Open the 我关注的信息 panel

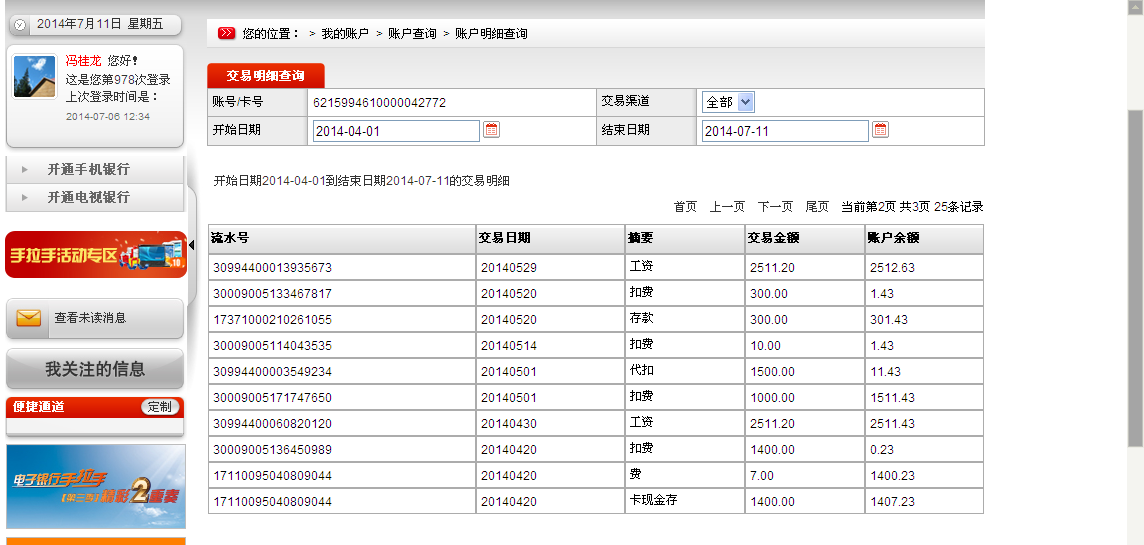pos(95,369)
